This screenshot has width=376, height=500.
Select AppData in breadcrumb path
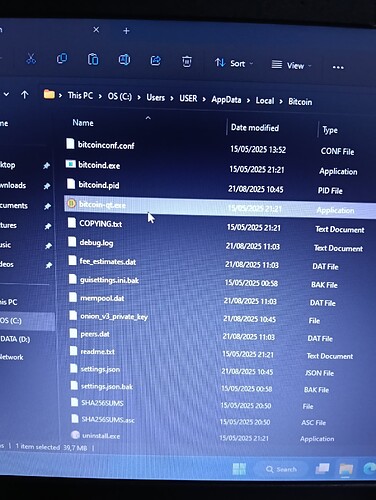coord(226,100)
